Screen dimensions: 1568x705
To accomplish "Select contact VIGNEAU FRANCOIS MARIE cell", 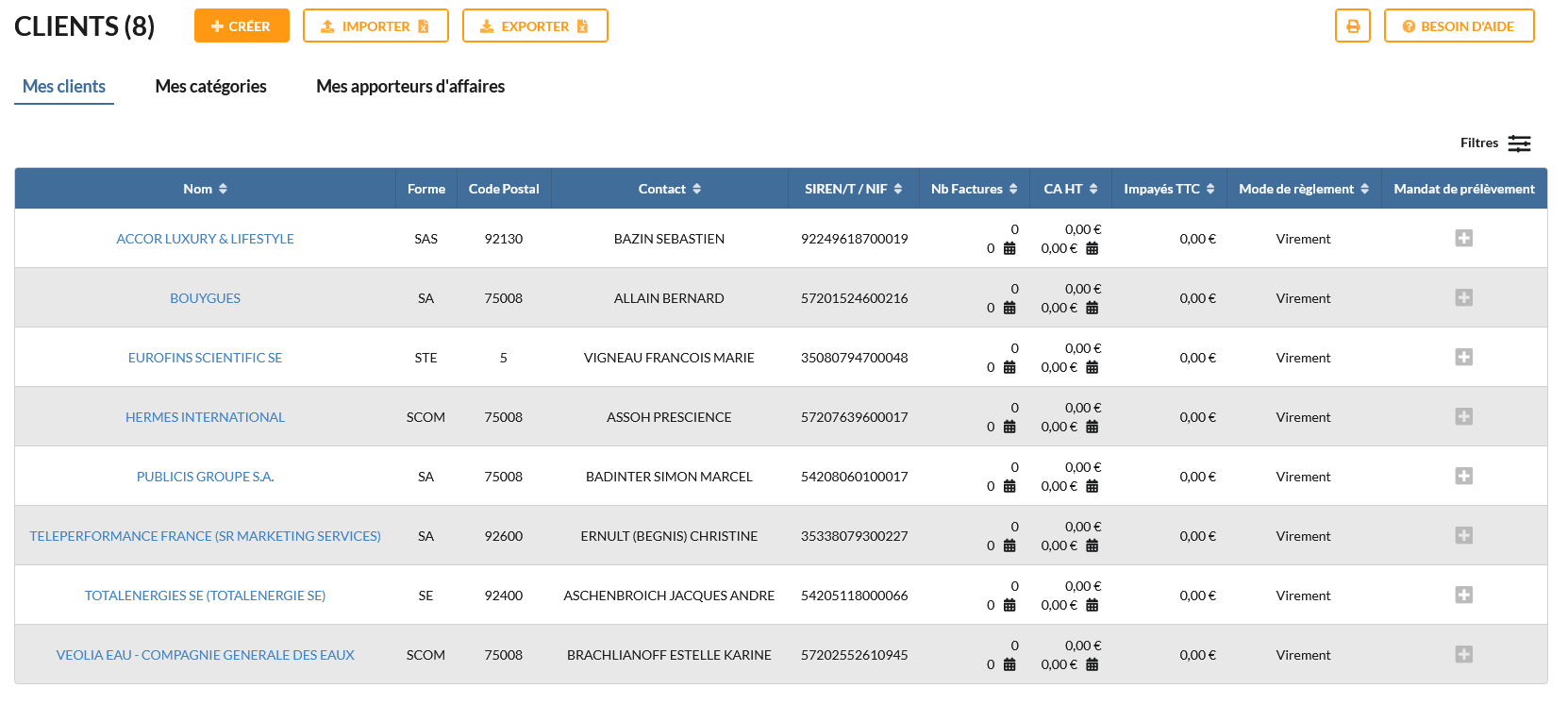I will (669, 358).
